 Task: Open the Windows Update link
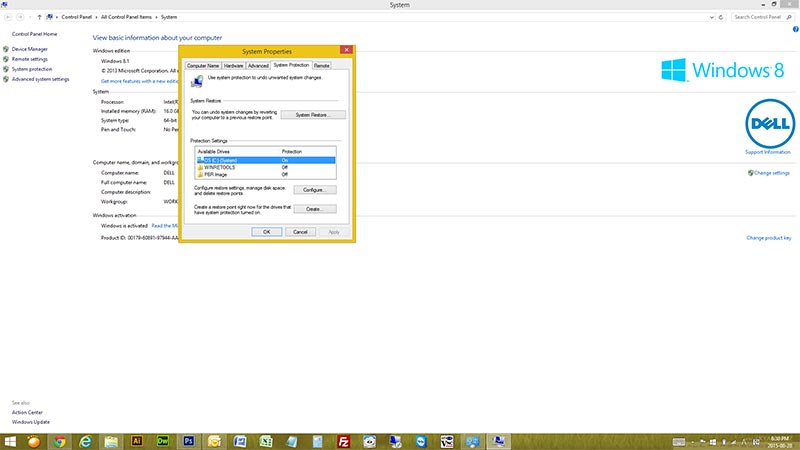[31, 422]
